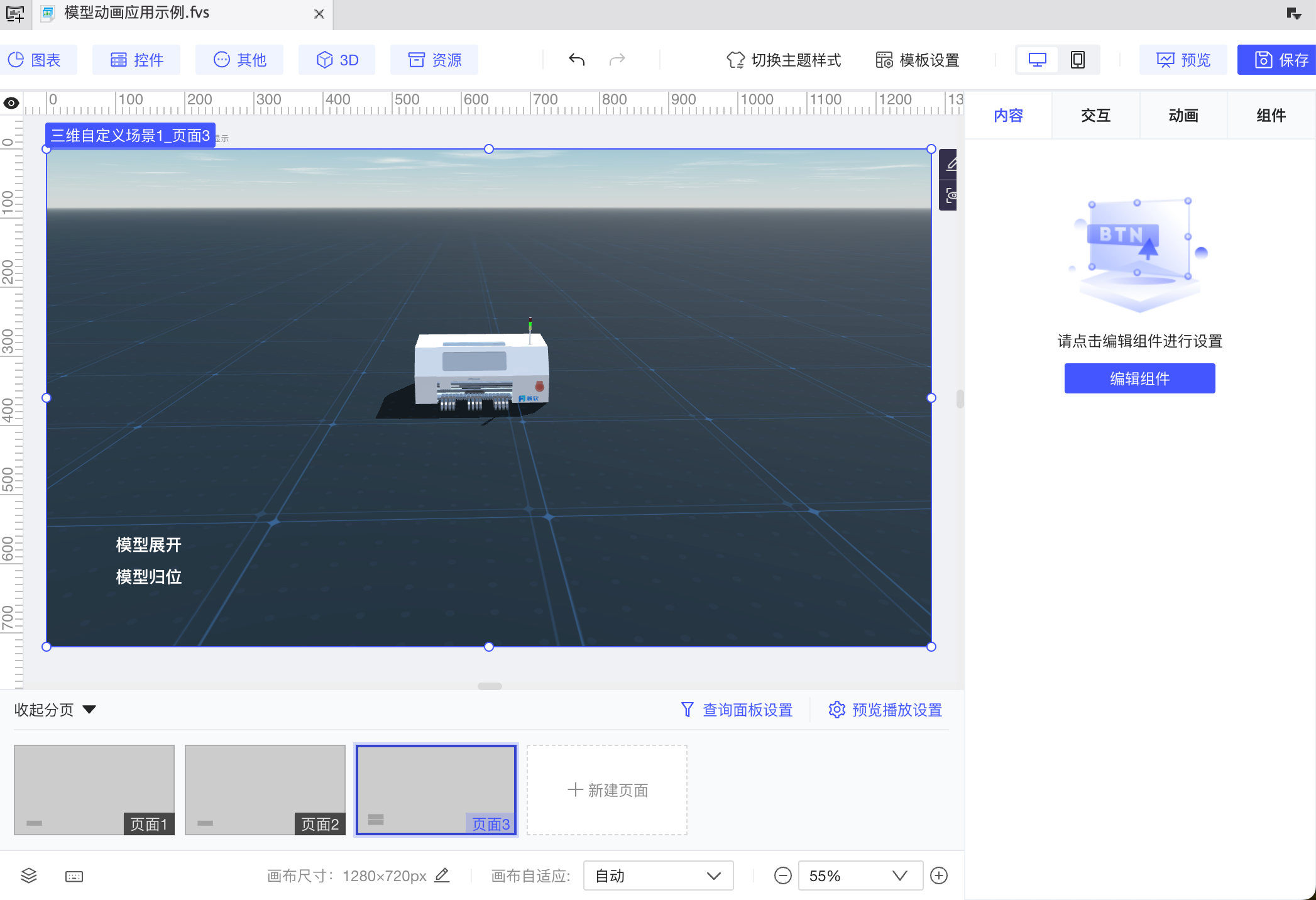Collapse the 收起分页 pages panel
The width and height of the screenshot is (1316, 900).
(x=55, y=710)
